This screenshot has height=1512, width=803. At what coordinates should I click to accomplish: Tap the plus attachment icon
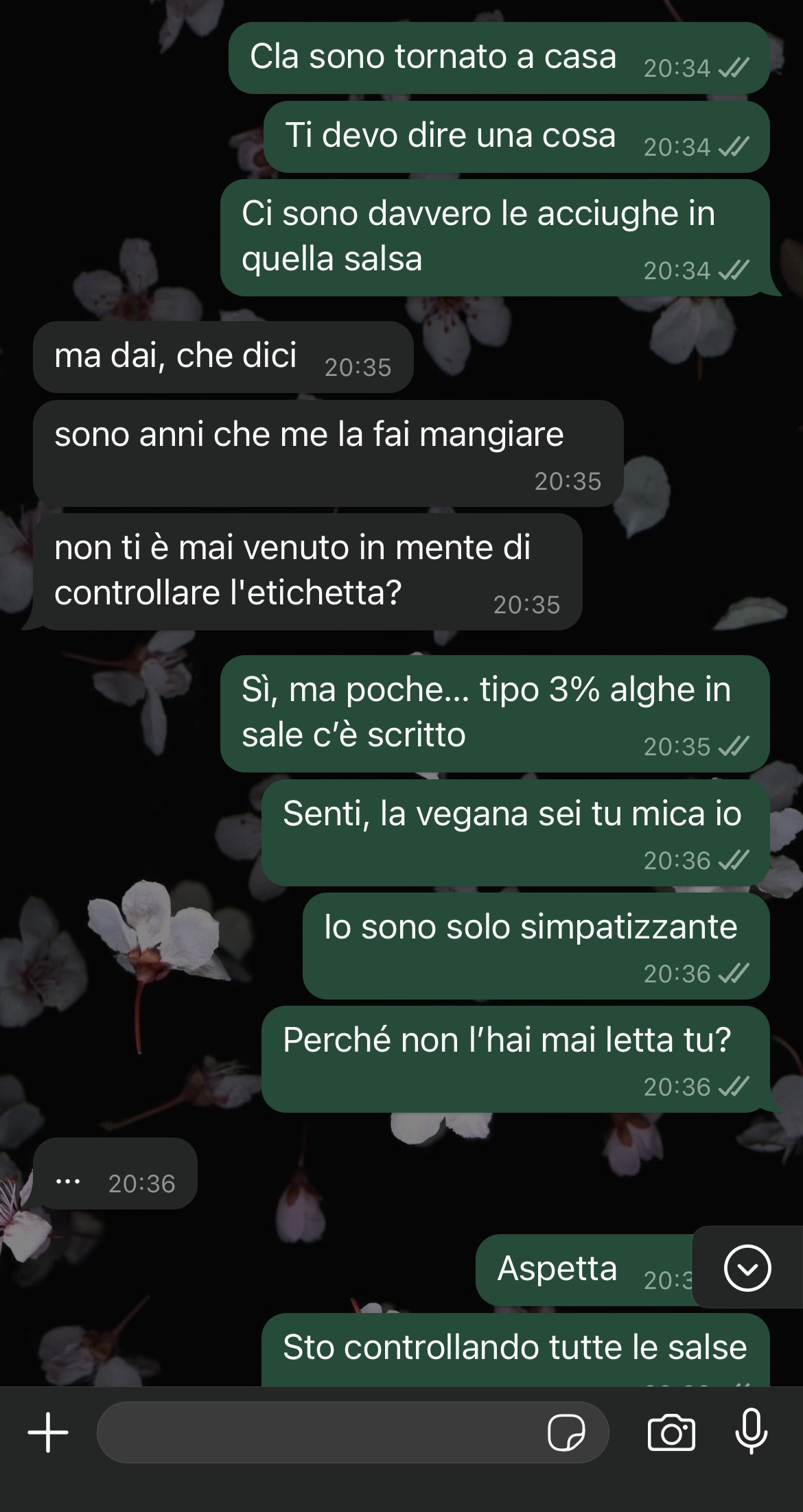click(48, 1432)
